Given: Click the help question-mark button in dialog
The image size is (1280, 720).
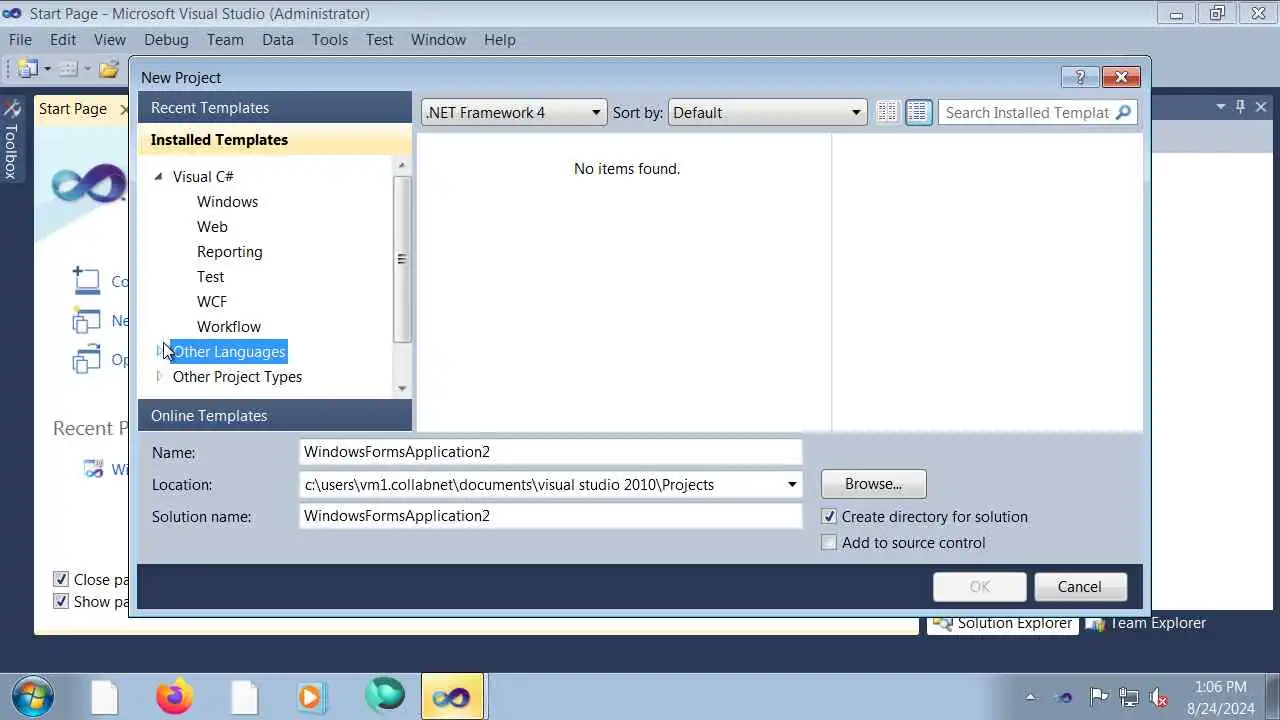Looking at the screenshot, I should (x=1080, y=77).
